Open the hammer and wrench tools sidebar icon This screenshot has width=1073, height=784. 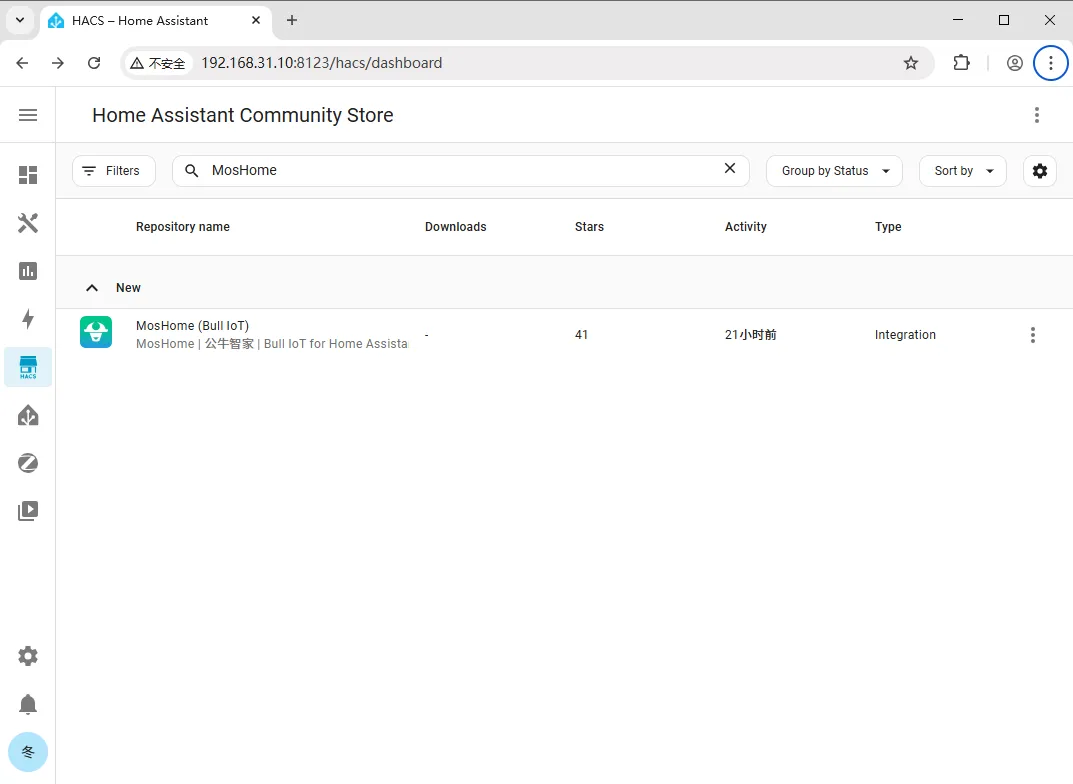pos(28,223)
